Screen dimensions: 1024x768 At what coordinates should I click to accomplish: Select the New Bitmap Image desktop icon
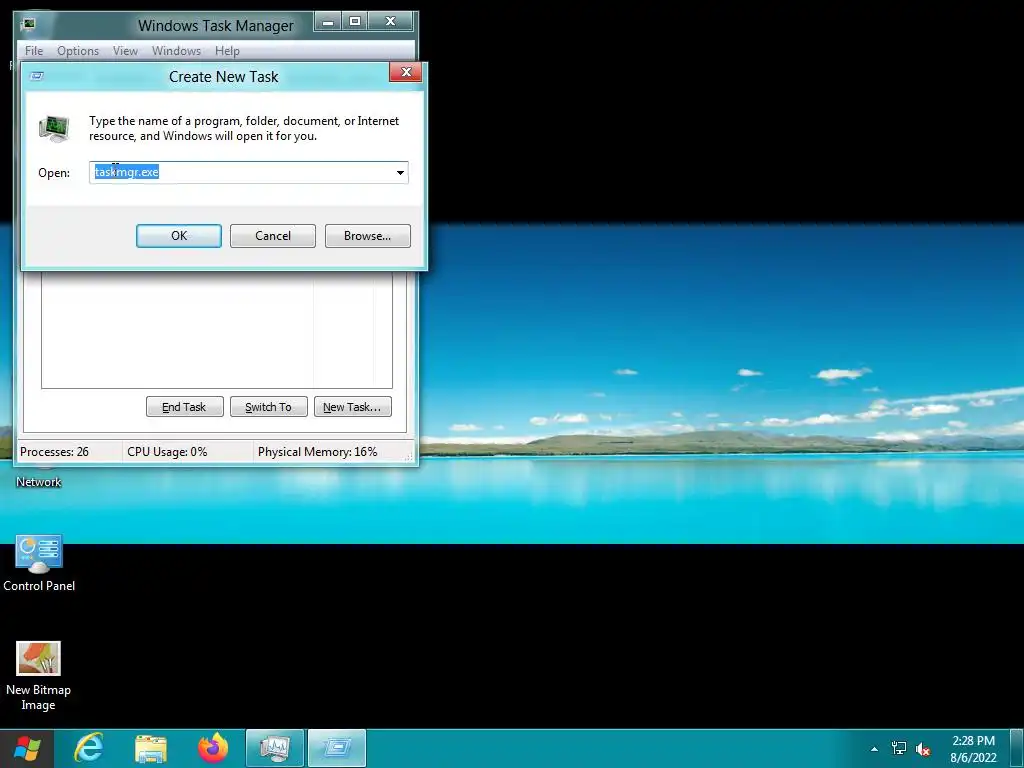pos(39,676)
